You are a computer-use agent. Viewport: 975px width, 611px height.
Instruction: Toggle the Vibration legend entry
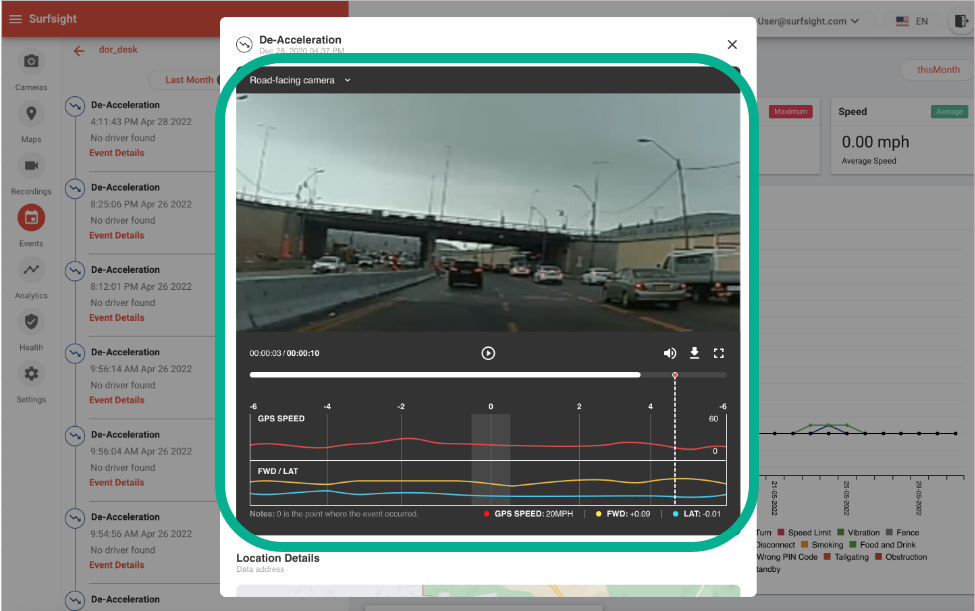(859, 533)
